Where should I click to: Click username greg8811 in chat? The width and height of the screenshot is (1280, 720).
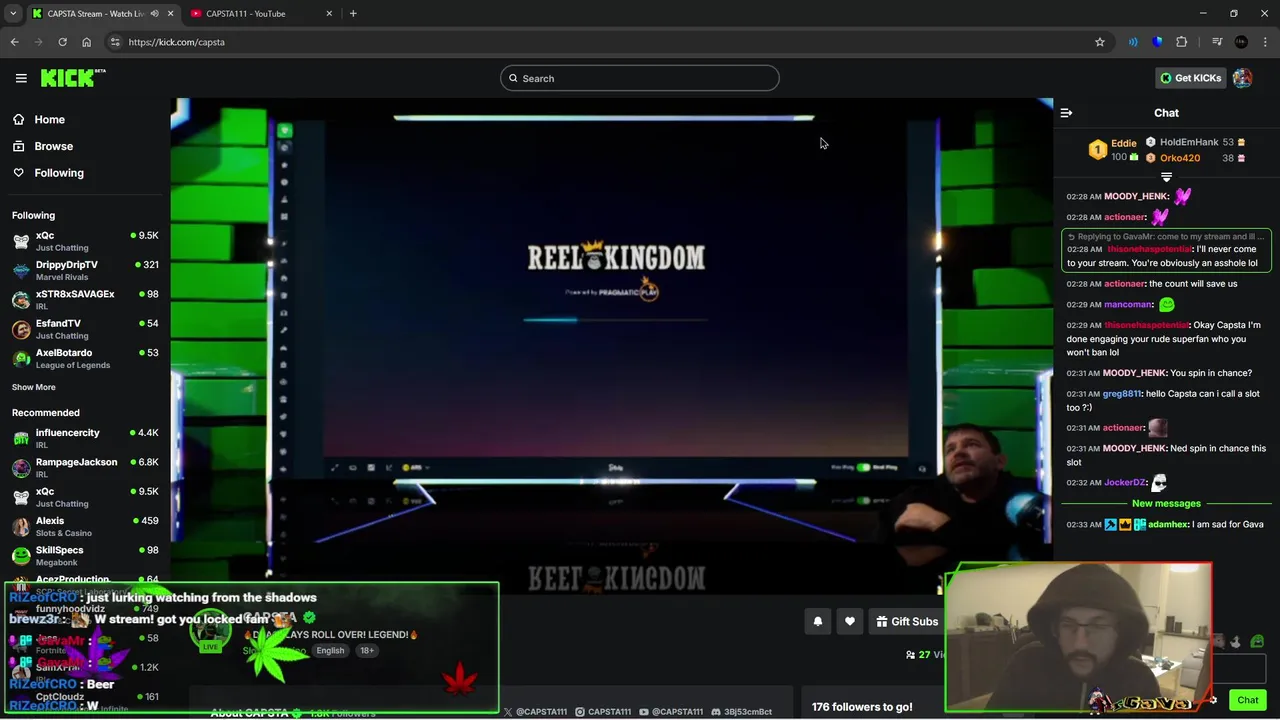1122,394
